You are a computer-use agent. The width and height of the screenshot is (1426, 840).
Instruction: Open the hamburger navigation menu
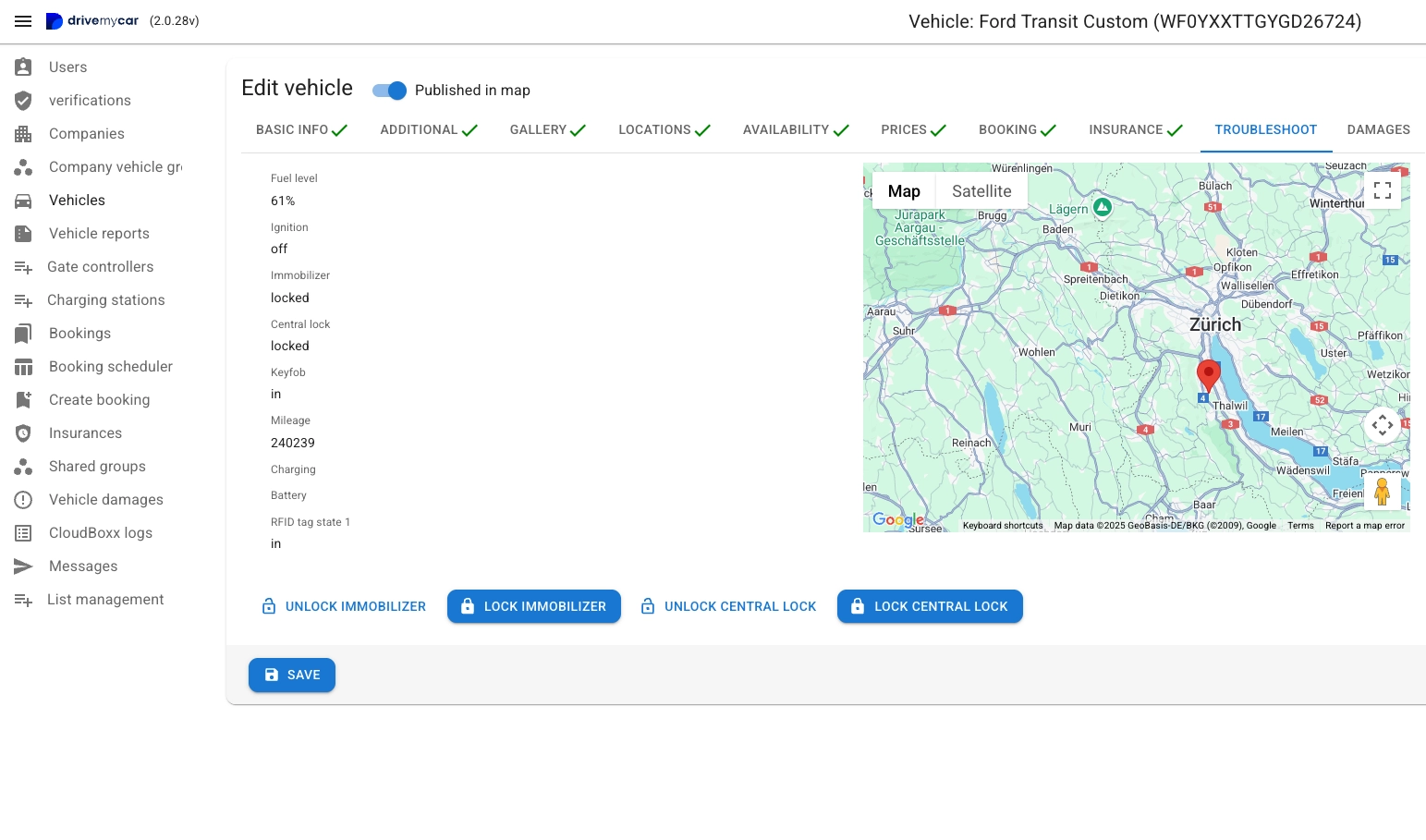23,21
